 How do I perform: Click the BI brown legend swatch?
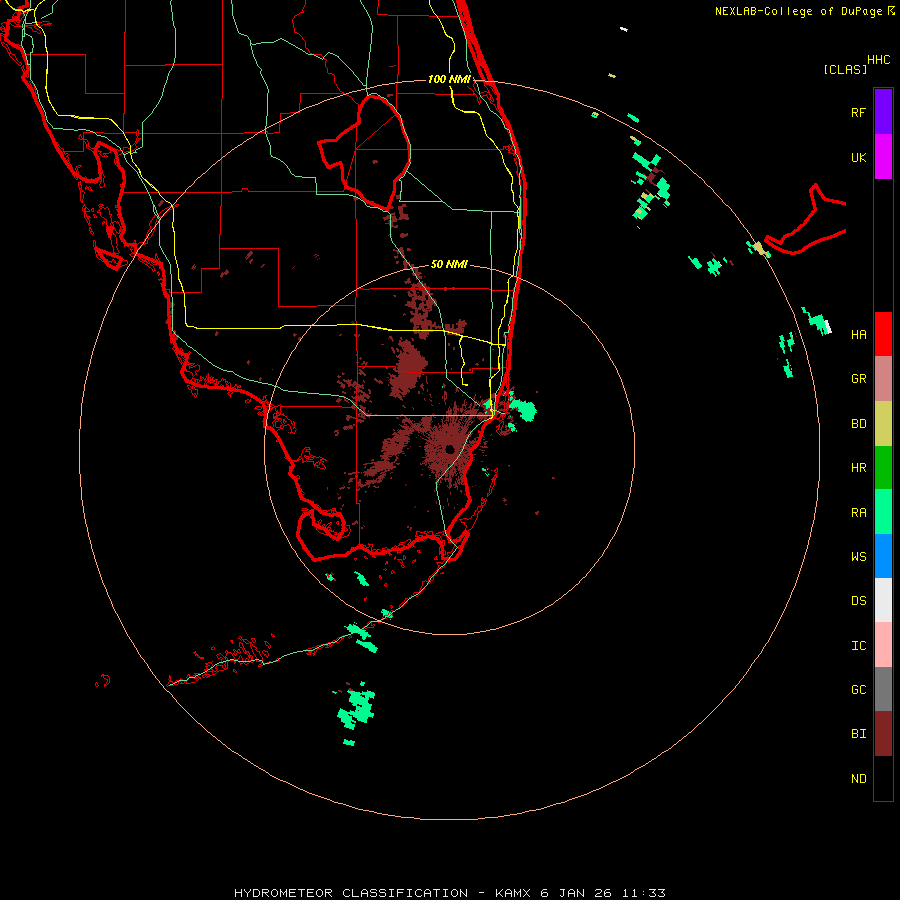883,734
